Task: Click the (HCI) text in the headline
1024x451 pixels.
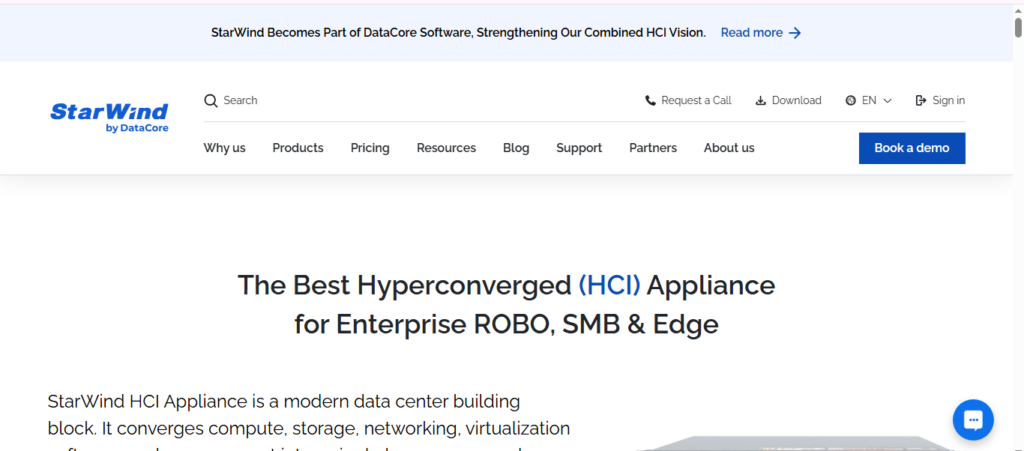Action: 610,285
